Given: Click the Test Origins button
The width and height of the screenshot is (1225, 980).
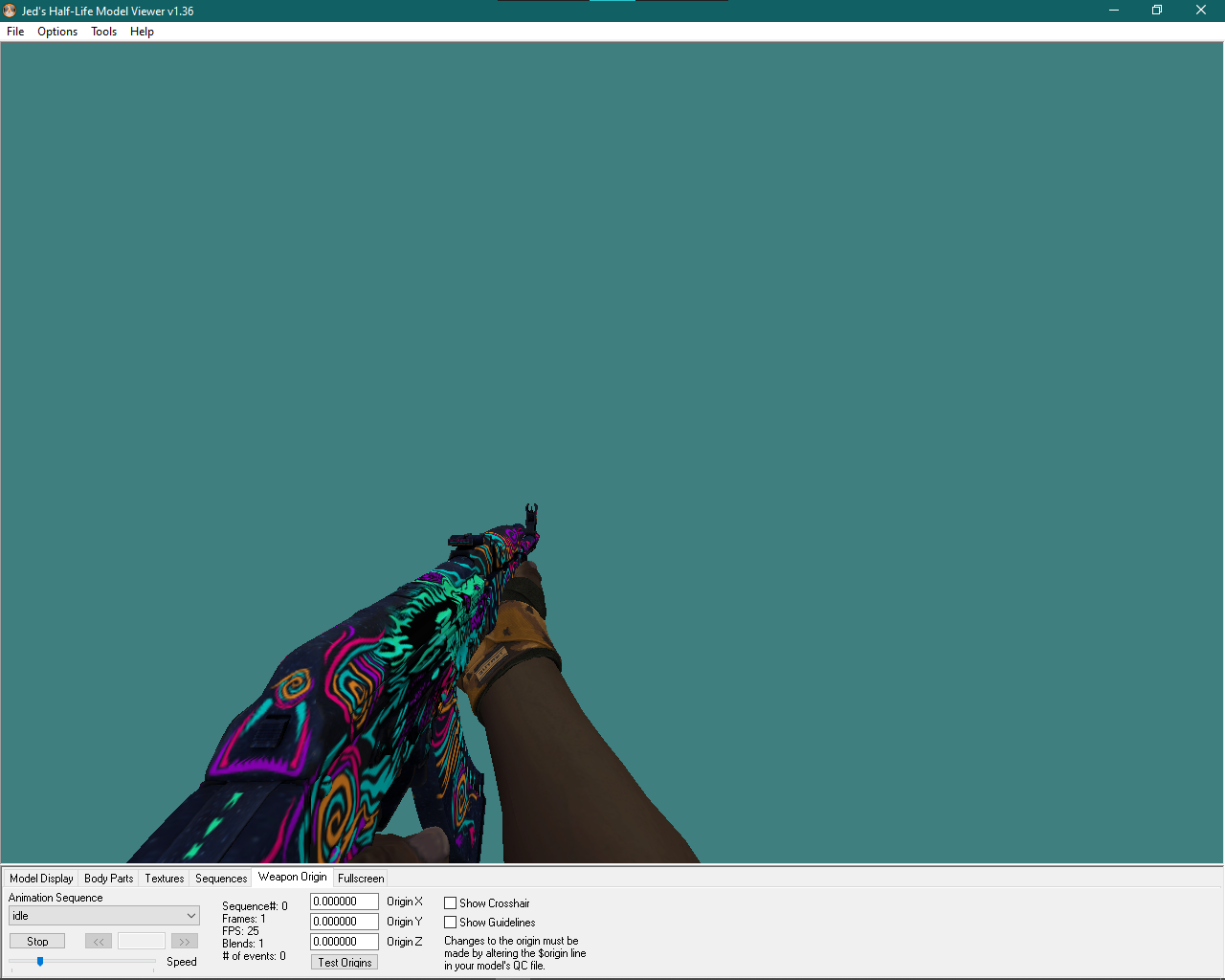Looking at the screenshot, I should [345, 963].
